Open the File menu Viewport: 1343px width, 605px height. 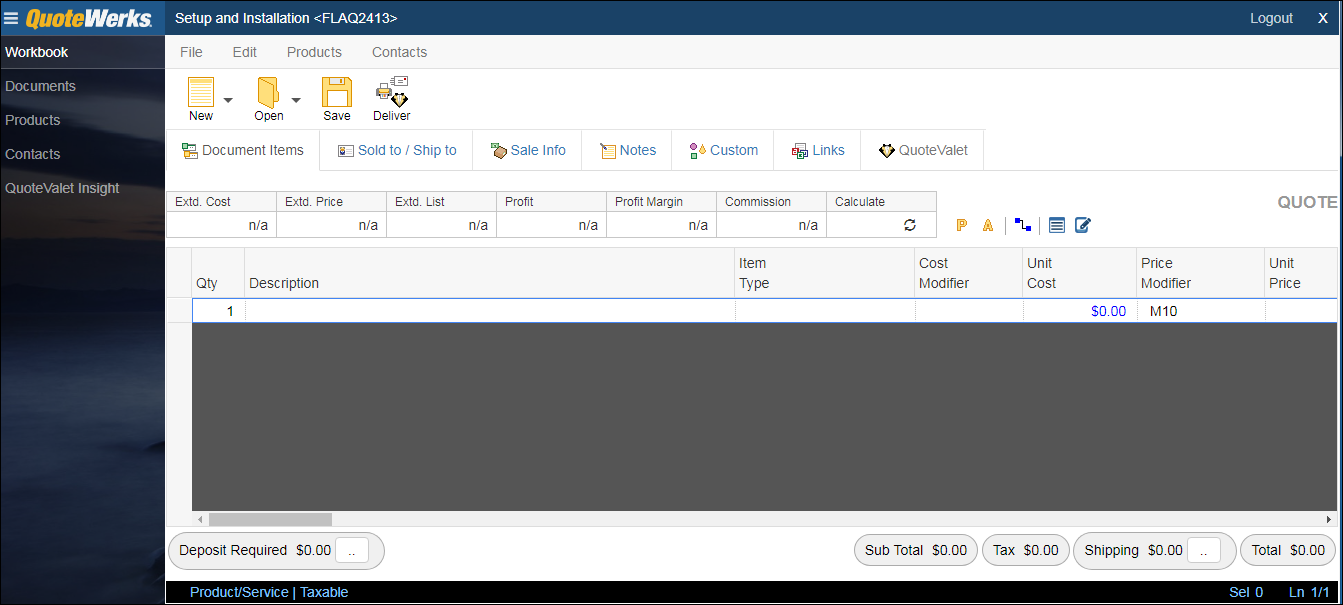191,52
